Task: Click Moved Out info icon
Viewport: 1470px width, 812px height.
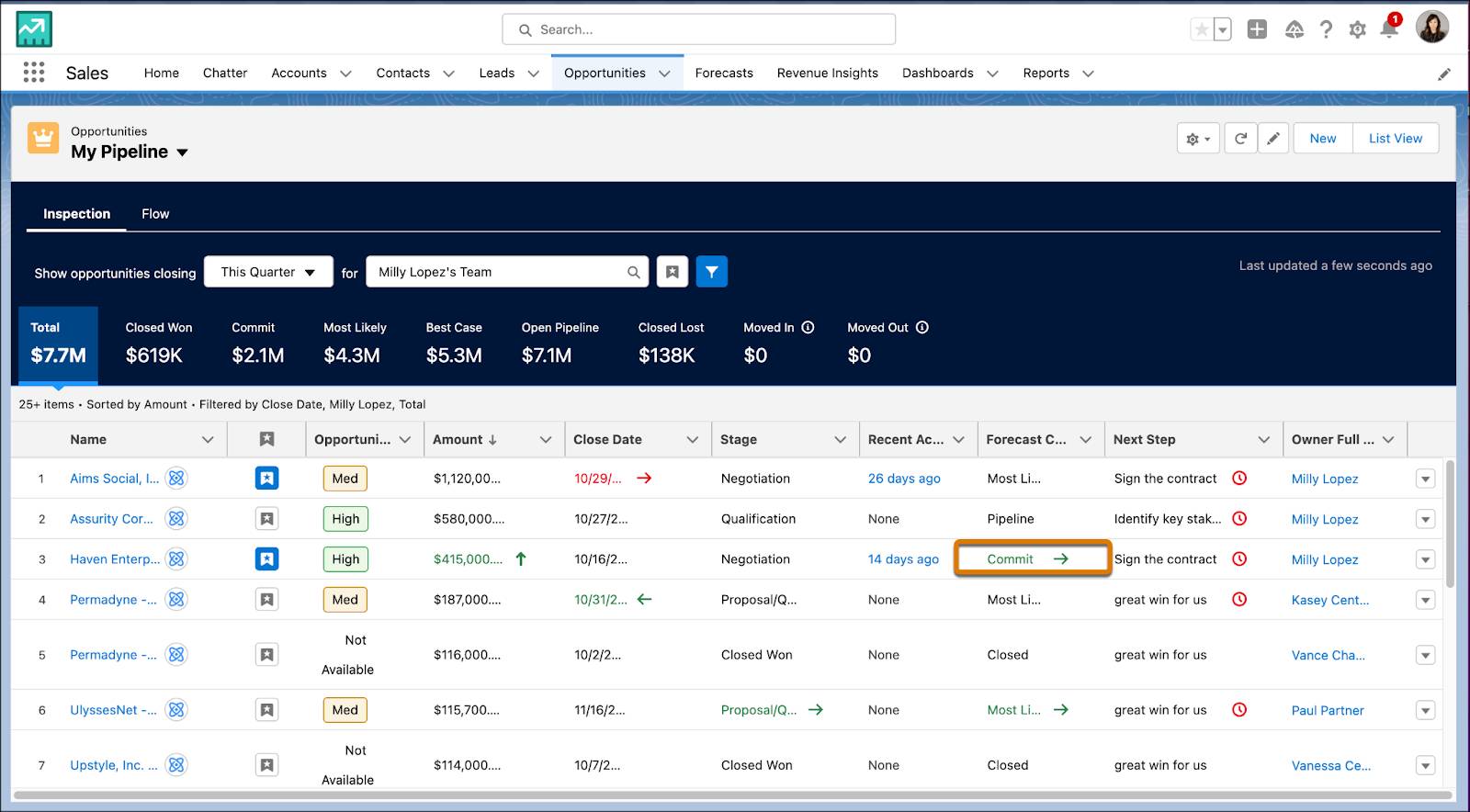Action: [x=922, y=327]
